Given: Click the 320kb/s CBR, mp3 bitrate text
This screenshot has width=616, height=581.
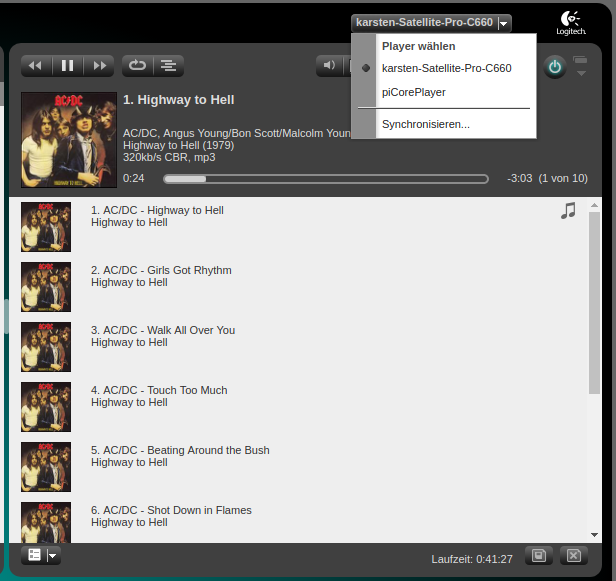Looking at the screenshot, I should [169, 157].
